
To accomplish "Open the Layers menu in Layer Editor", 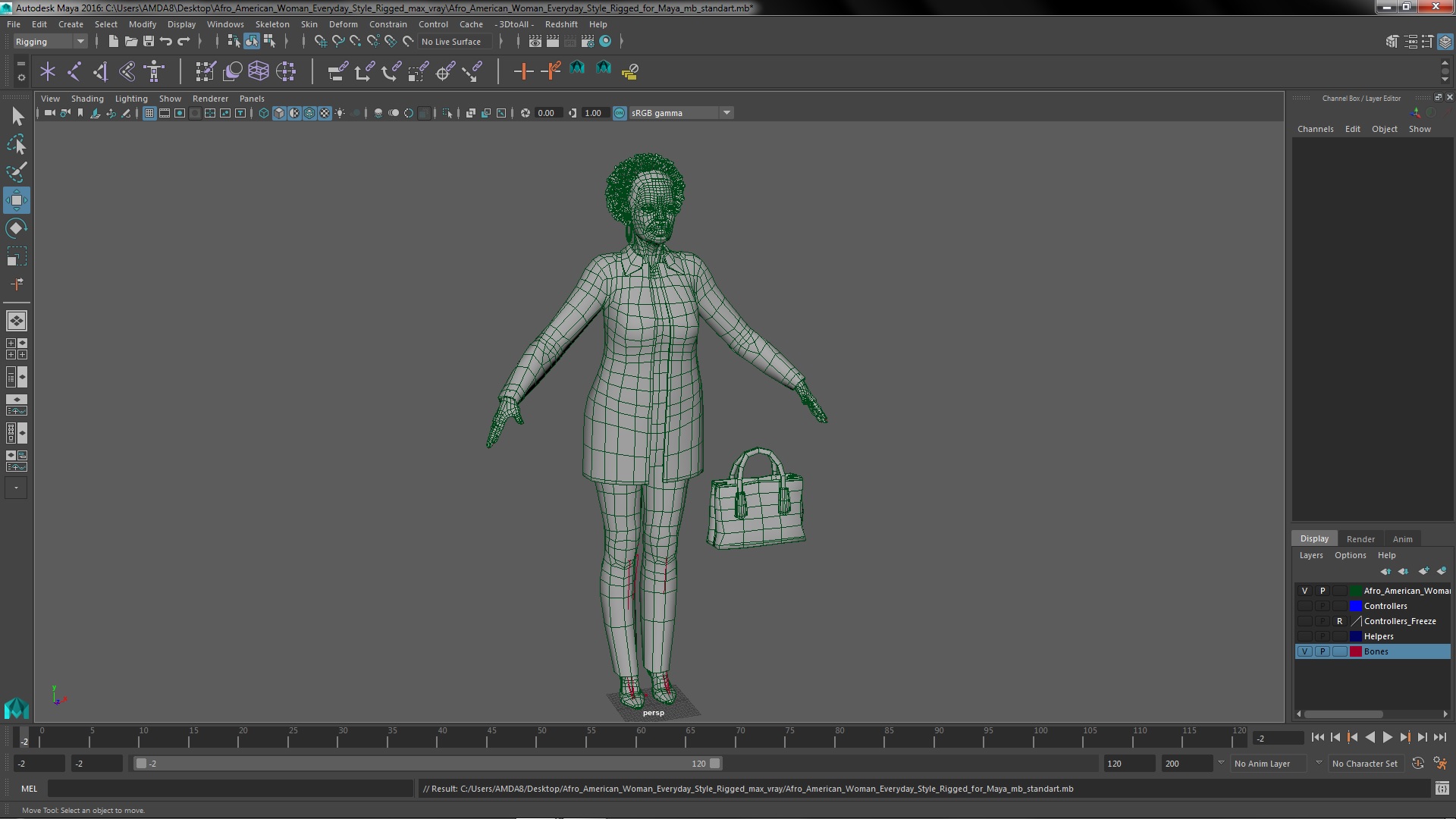I will click(x=1310, y=555).
